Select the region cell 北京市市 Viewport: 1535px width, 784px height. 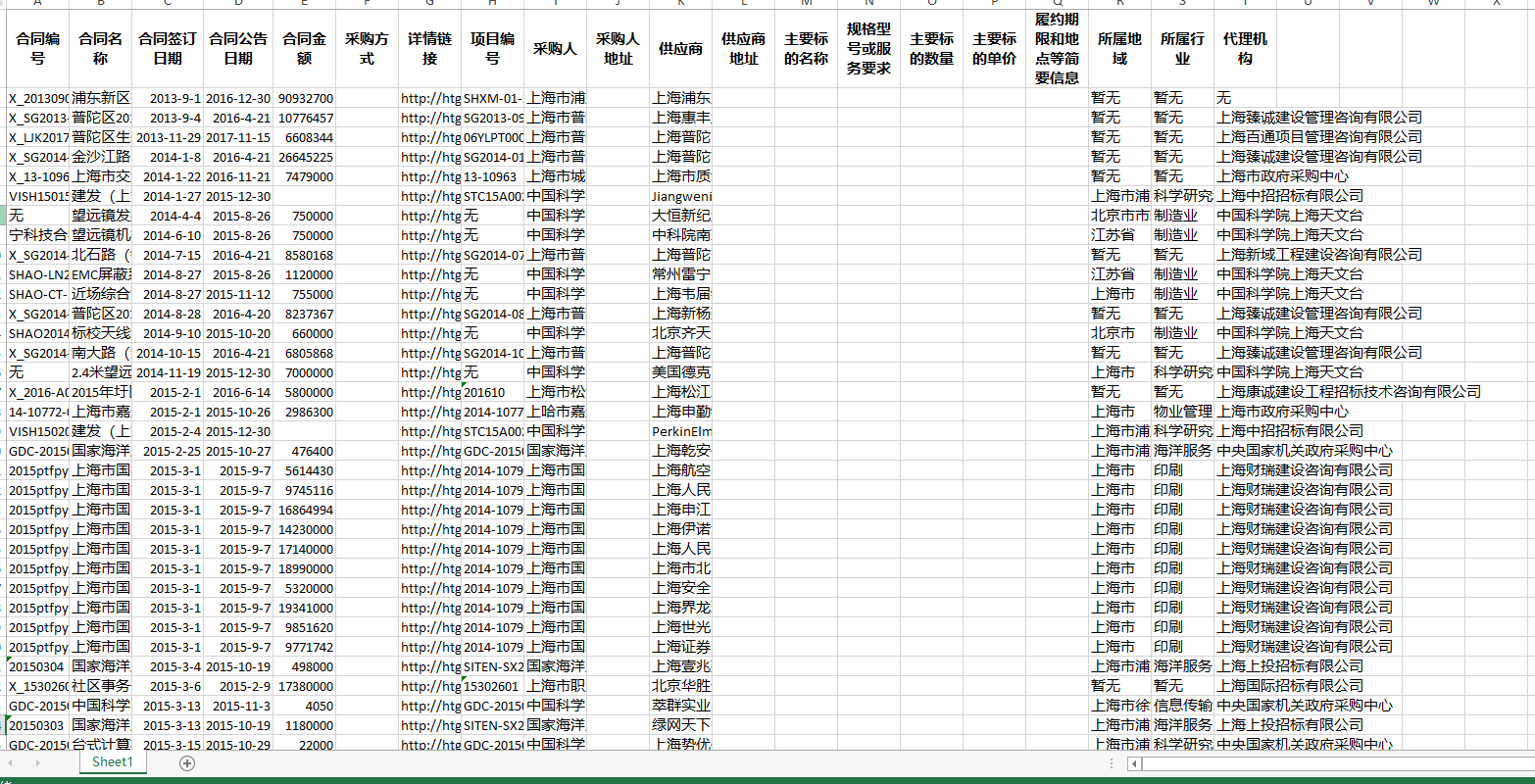coord(1120,216)
